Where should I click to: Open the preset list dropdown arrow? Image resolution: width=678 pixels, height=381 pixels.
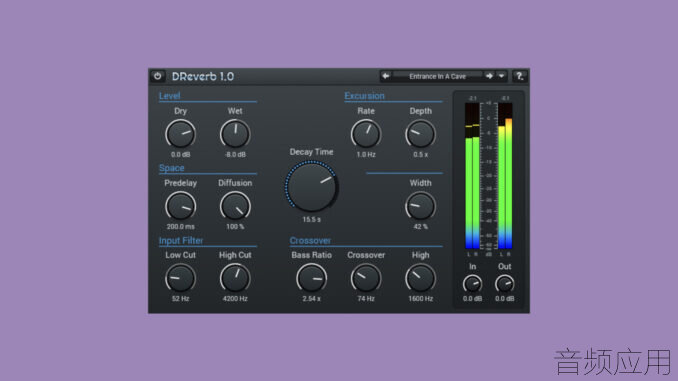pos(502,76)
